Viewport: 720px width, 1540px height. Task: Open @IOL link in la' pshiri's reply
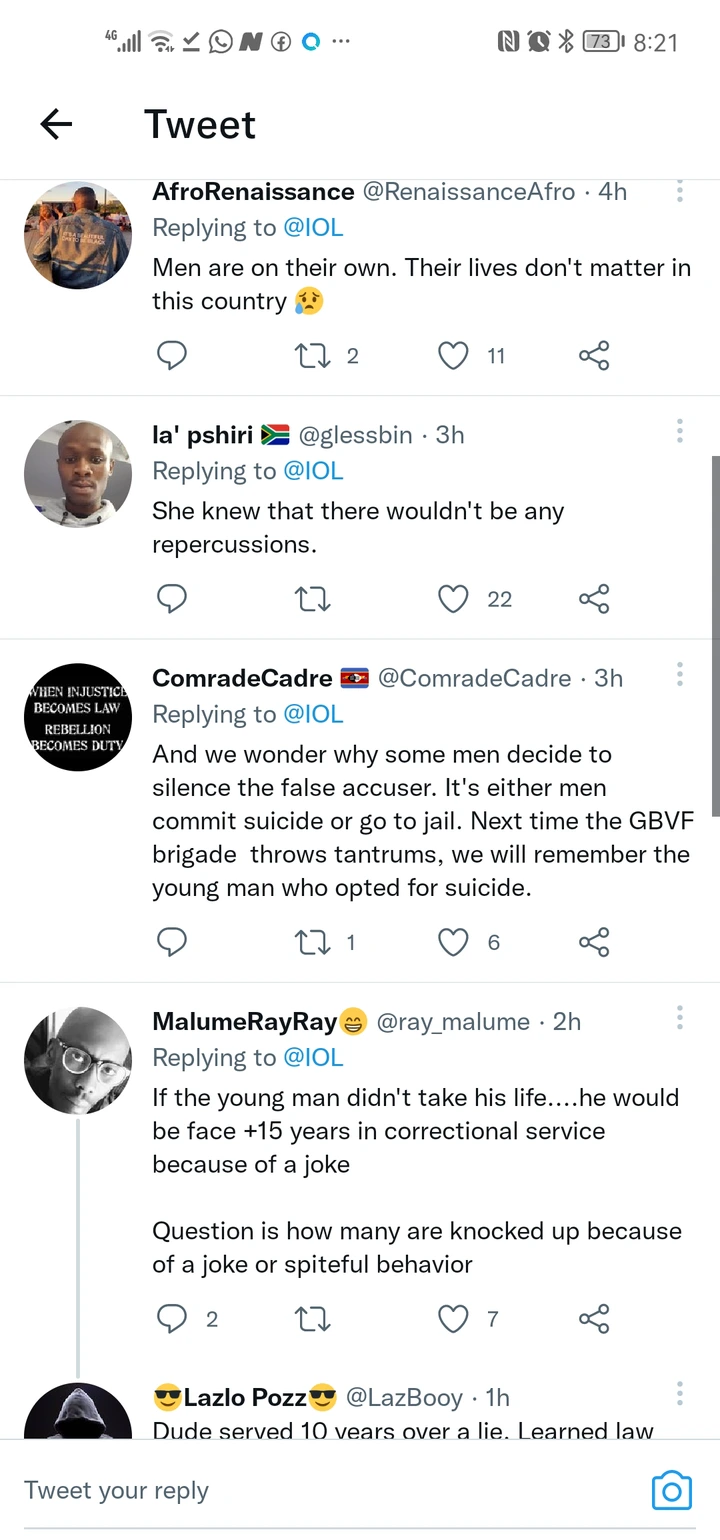click(x=313, y=471)
